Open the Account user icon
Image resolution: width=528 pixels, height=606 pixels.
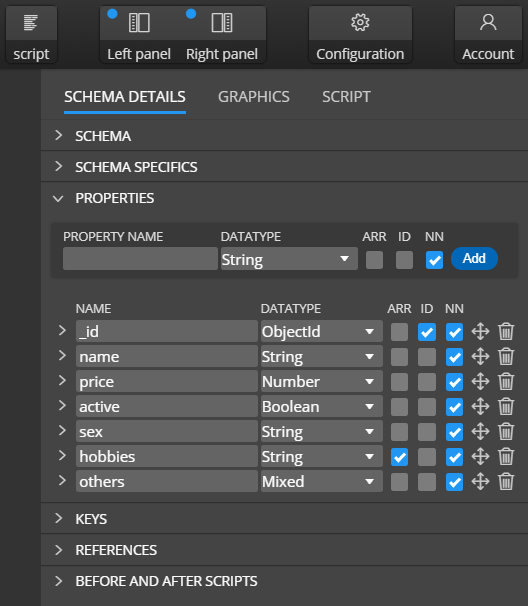tap(488, 22)
